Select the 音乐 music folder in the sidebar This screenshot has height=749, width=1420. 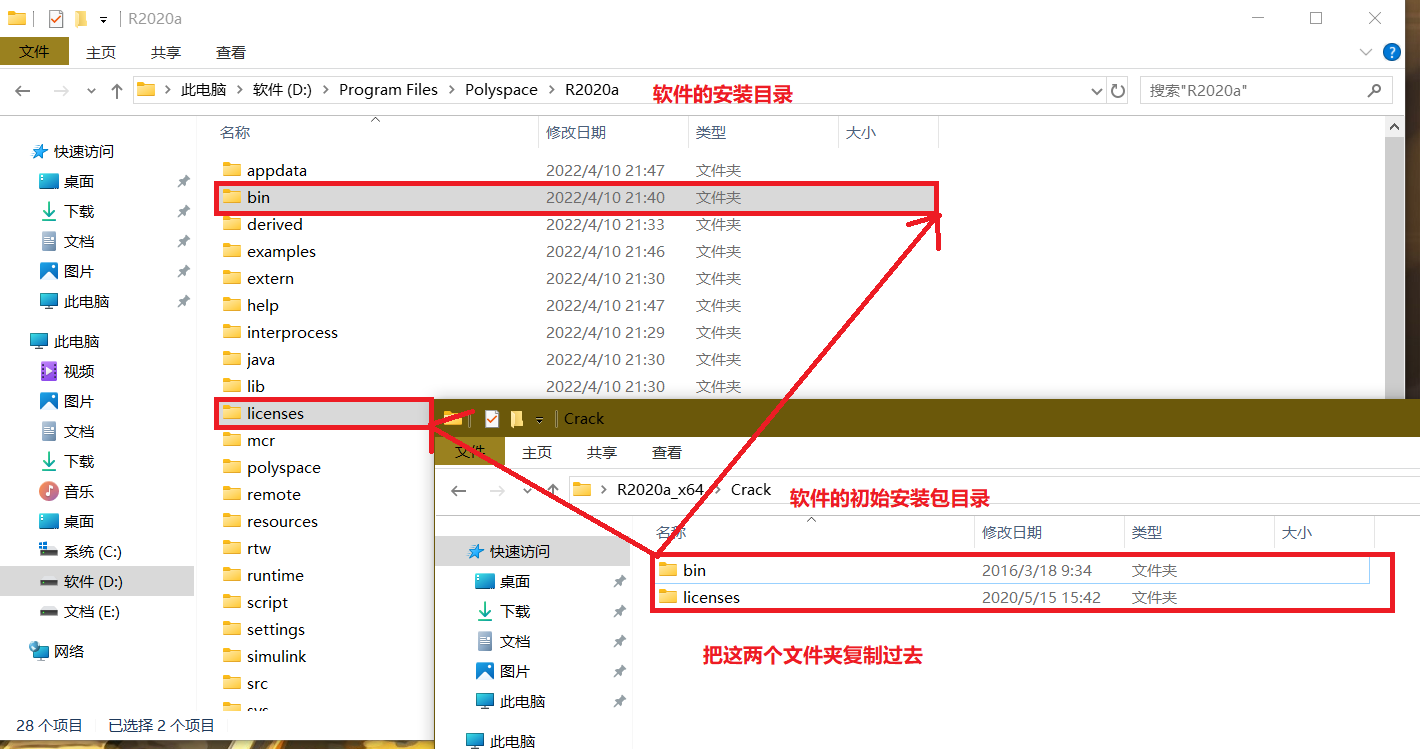pyautogui.click(x=78, y=491)
